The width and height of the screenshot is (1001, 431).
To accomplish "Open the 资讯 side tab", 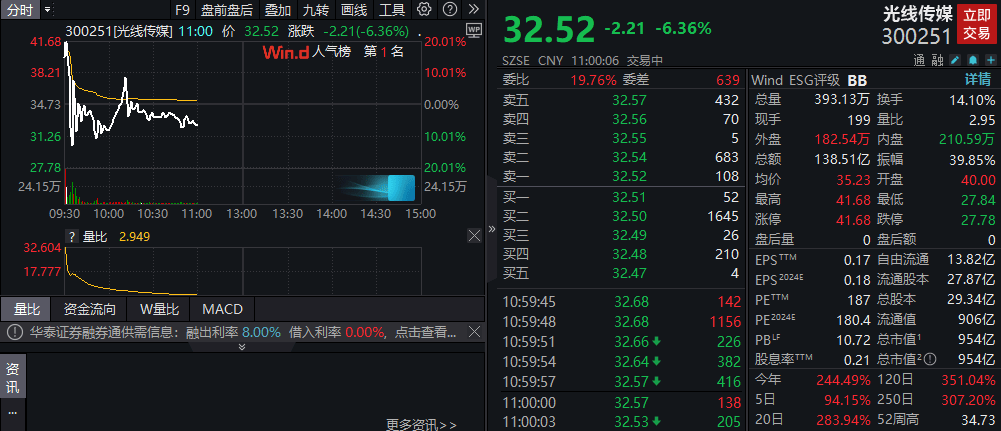I will [x=12, y=377].
